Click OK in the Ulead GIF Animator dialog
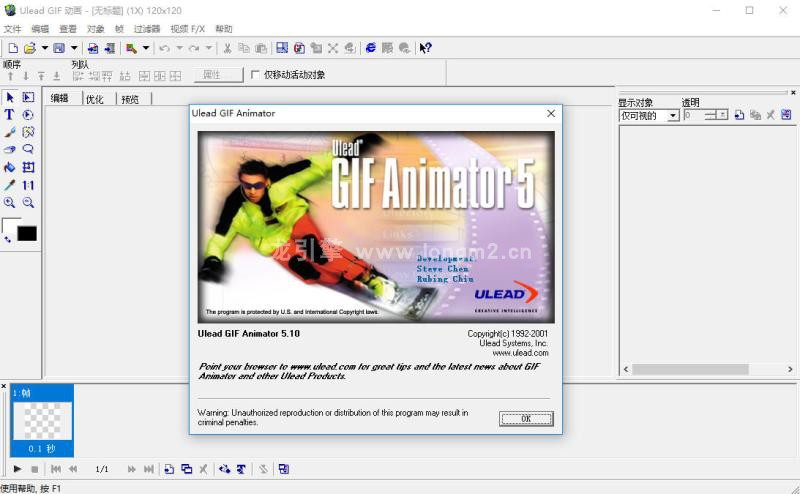The height and width of the screenshot is (494, 800). click(x=526, y=419)
